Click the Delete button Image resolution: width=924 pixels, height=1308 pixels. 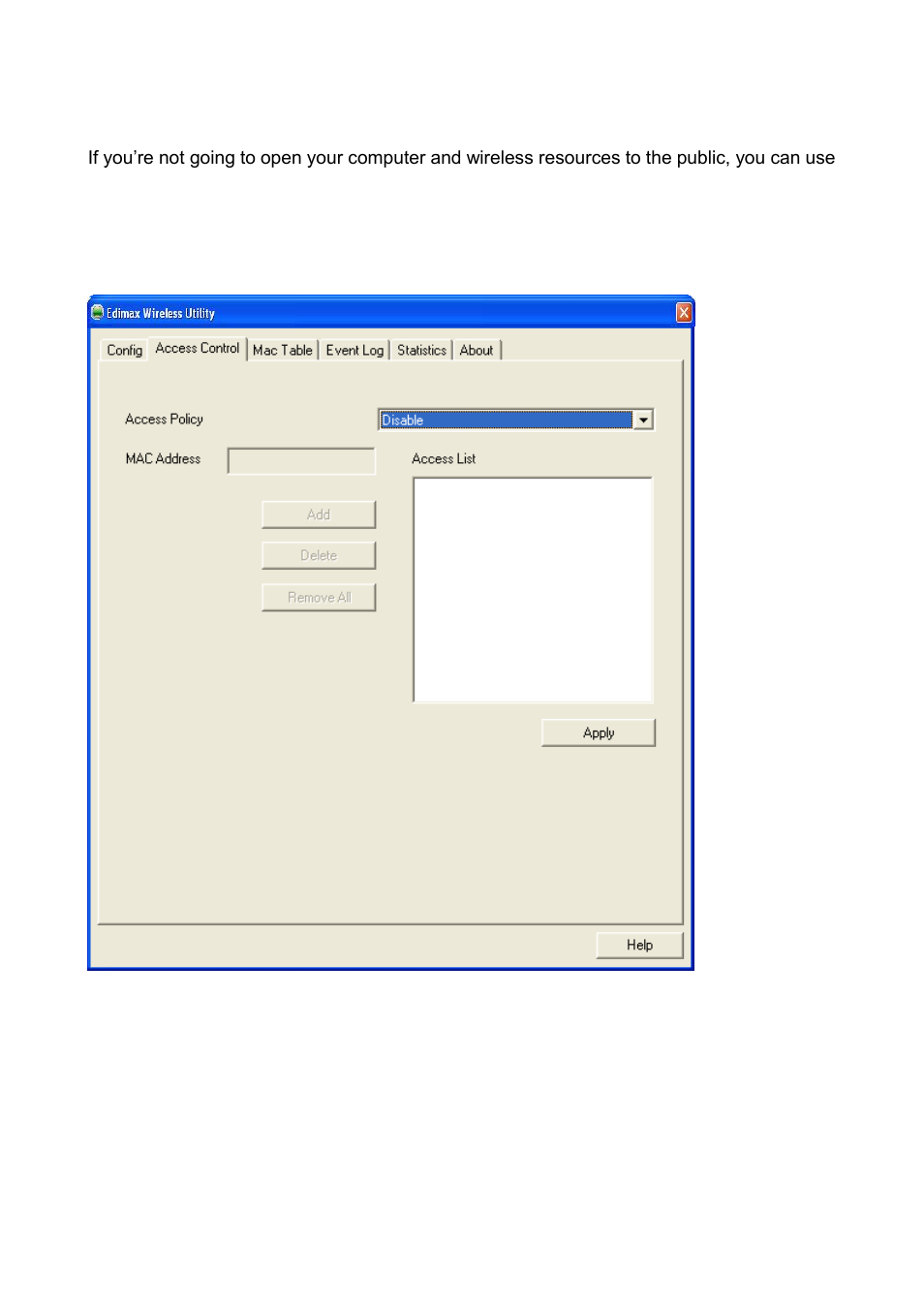tap(319, 555)
